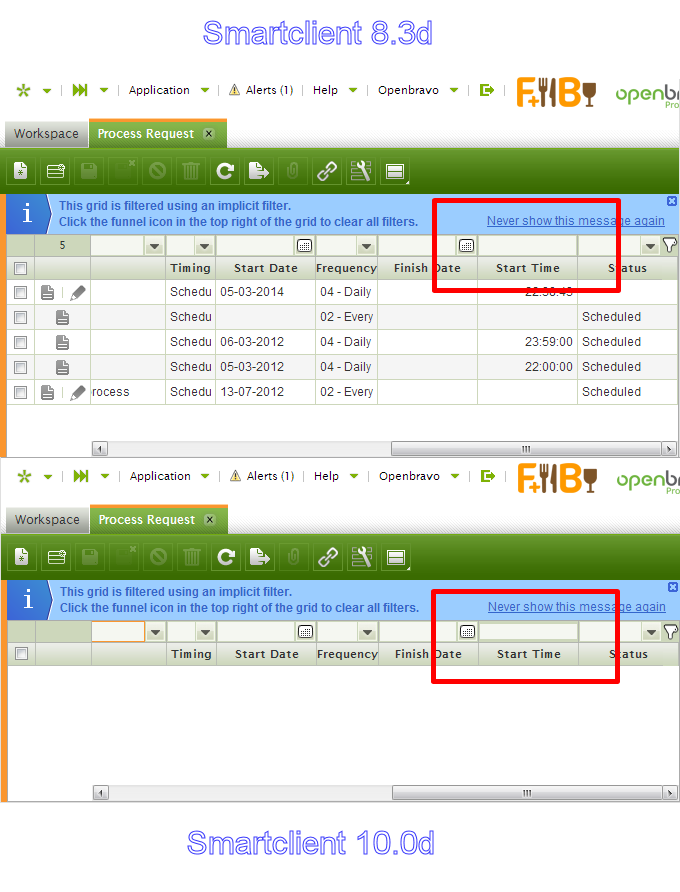
Task: Open Frequency filter dropdown in the lower grid
Action: coord(367,632)
